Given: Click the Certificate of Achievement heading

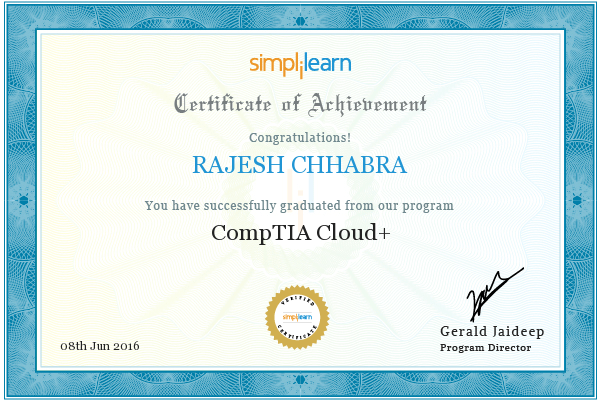Looking at the screenshot, I should (300, 104).
